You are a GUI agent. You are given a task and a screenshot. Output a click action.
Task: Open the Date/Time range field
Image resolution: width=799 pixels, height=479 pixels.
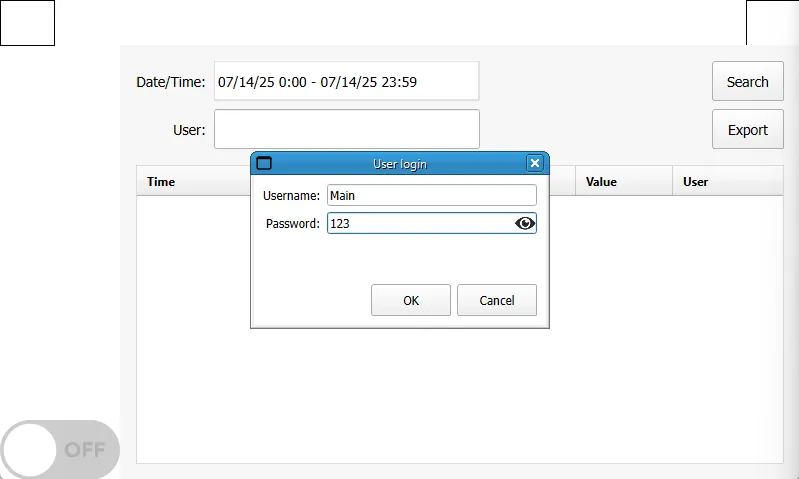click(346, 82)
